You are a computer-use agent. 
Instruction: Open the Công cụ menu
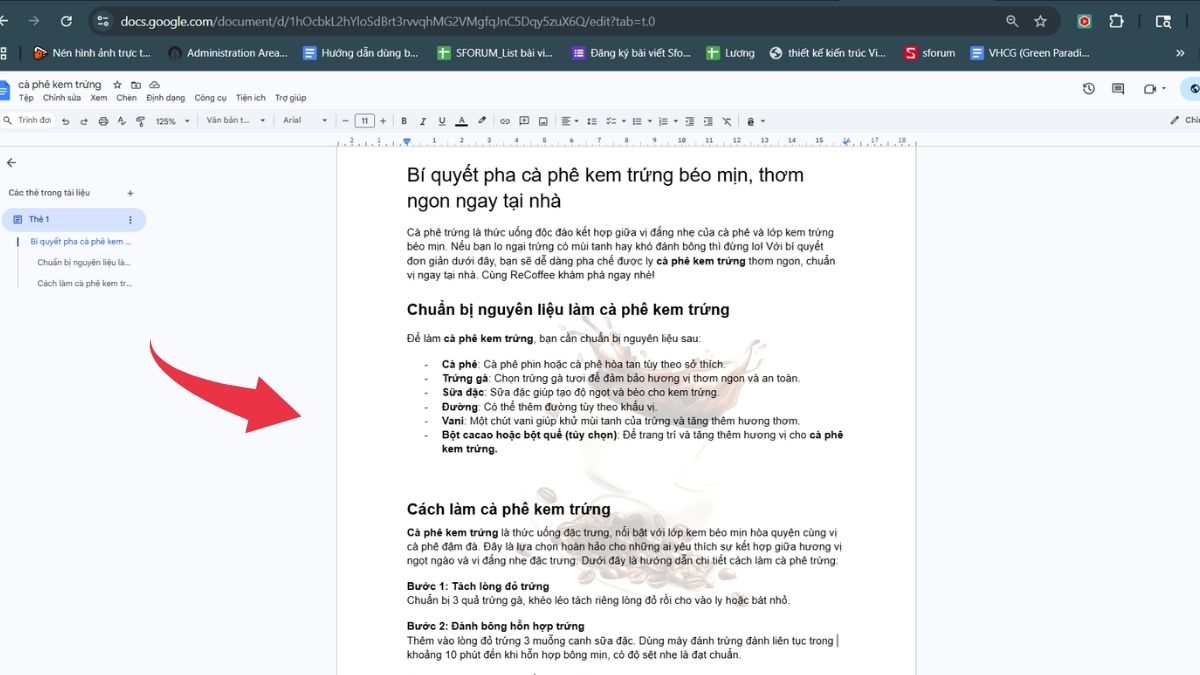point(211,98)
